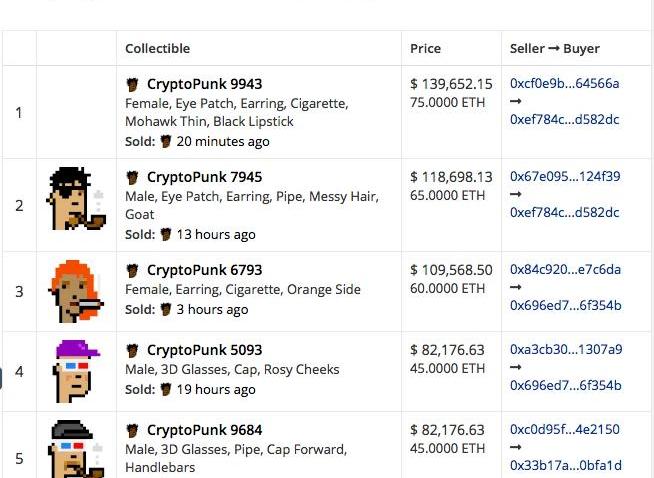
Task: Open buyer address 0x33b17a...0bfa1d
Action: pos(565,466)
